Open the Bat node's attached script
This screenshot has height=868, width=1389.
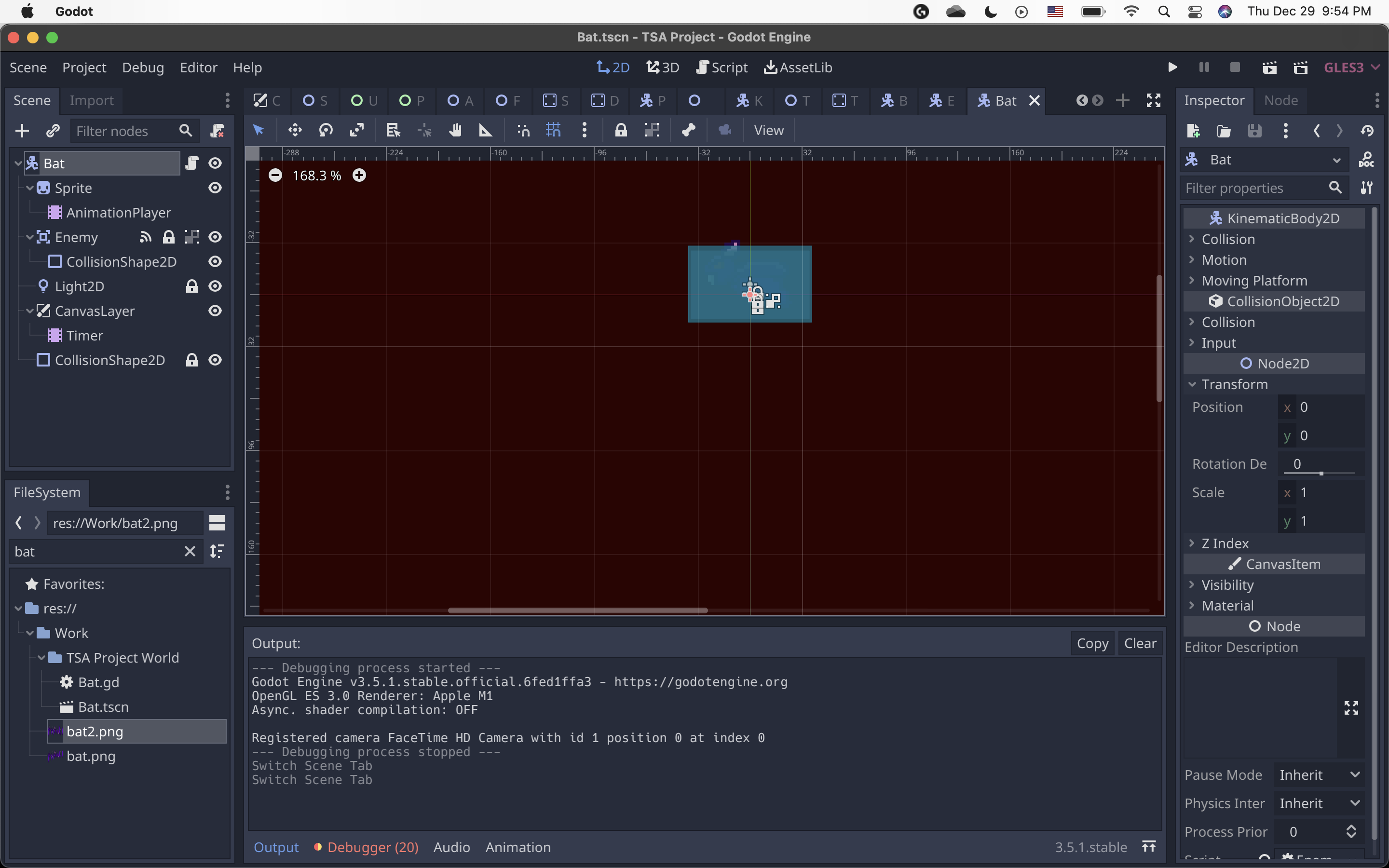tap(191, 163)
